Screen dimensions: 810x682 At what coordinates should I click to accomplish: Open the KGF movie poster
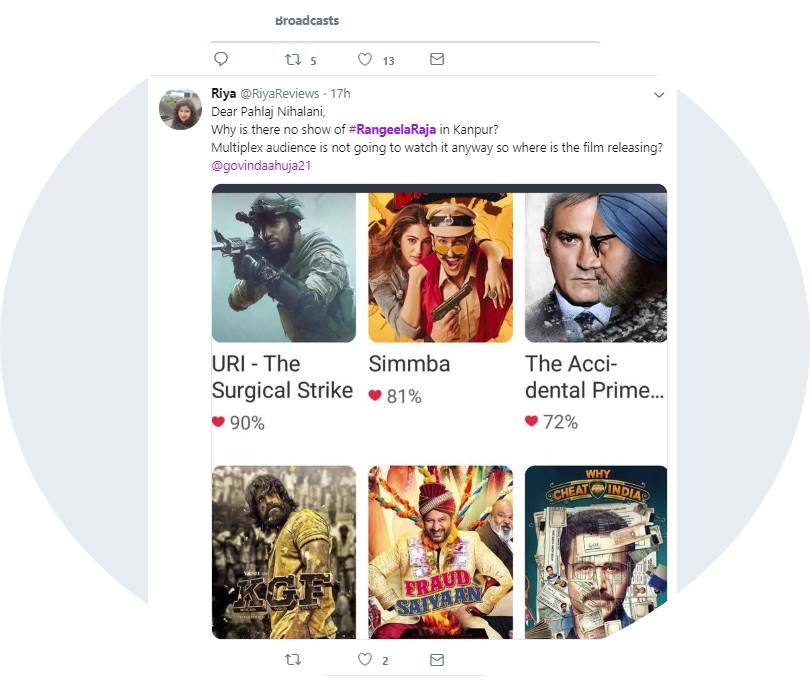284,551
